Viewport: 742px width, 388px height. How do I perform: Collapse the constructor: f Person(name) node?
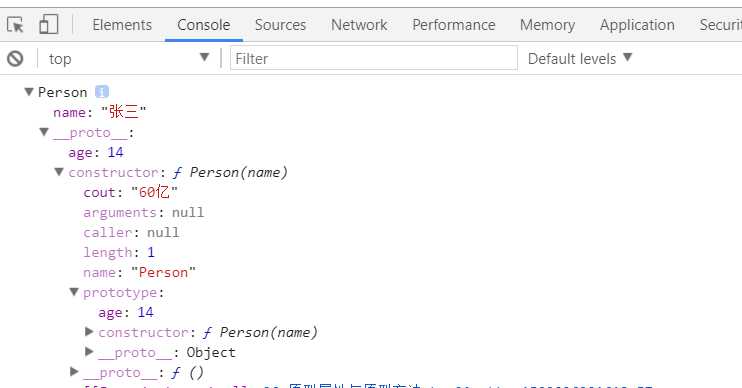59,172
